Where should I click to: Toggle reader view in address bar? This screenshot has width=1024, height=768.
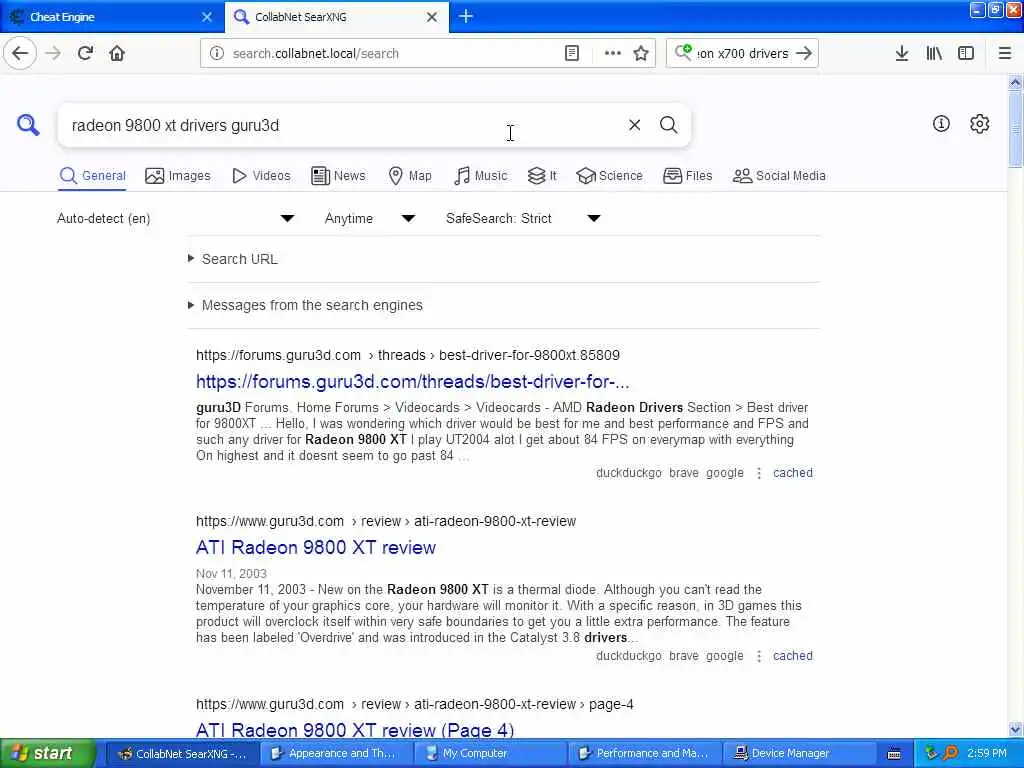click(571, 53)
